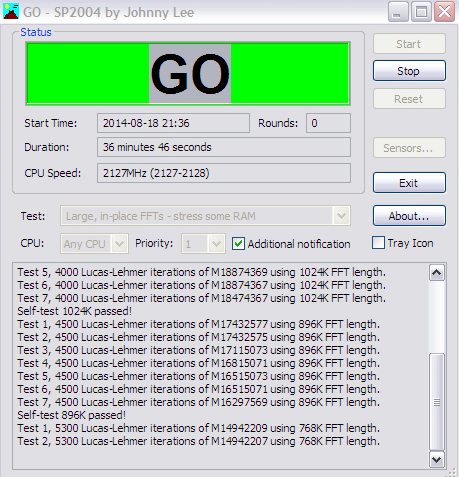459x477 pixels.
Task: Minimize the SP2004 window
Action: click(398, 12)
